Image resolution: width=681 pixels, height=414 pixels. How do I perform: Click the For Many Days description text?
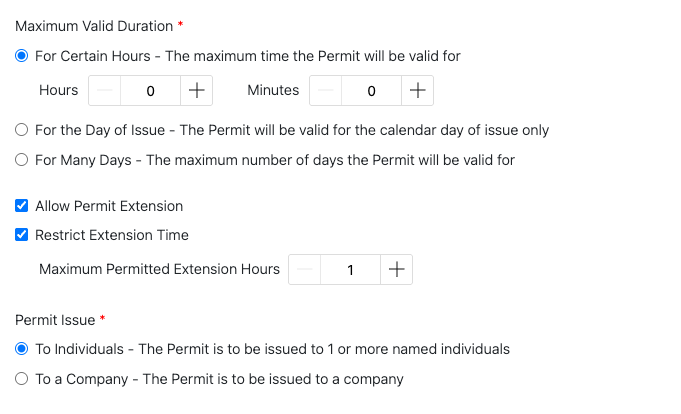click(275, 159)
